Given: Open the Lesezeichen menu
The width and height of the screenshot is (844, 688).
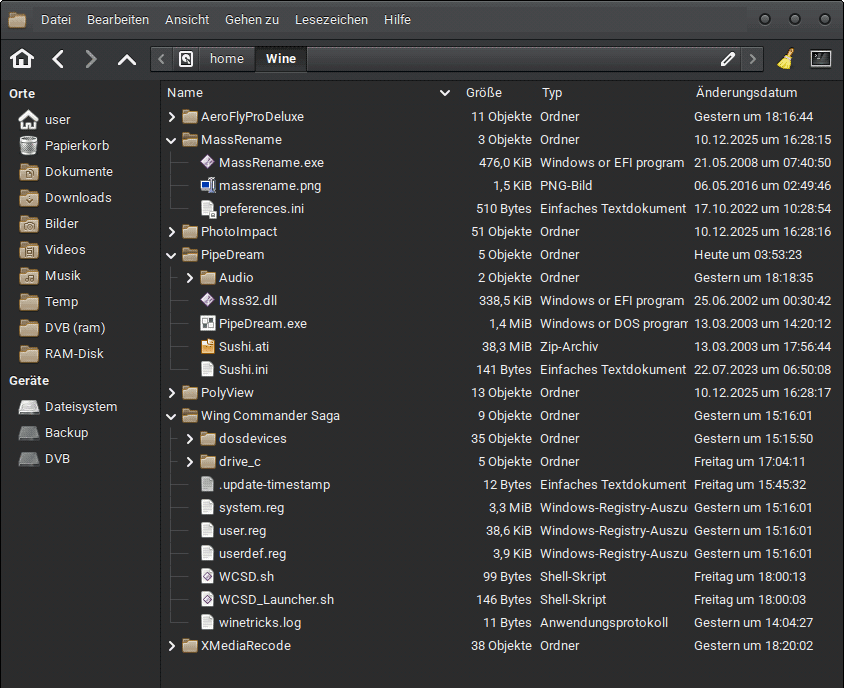Looking at the screenshot, I should (332, 20).
